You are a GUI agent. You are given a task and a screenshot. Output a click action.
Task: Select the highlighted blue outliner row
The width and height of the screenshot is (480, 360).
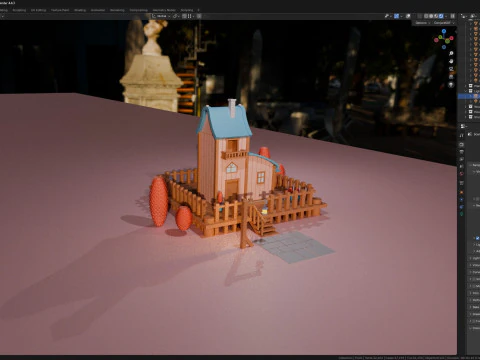click(x=469, y=96)
